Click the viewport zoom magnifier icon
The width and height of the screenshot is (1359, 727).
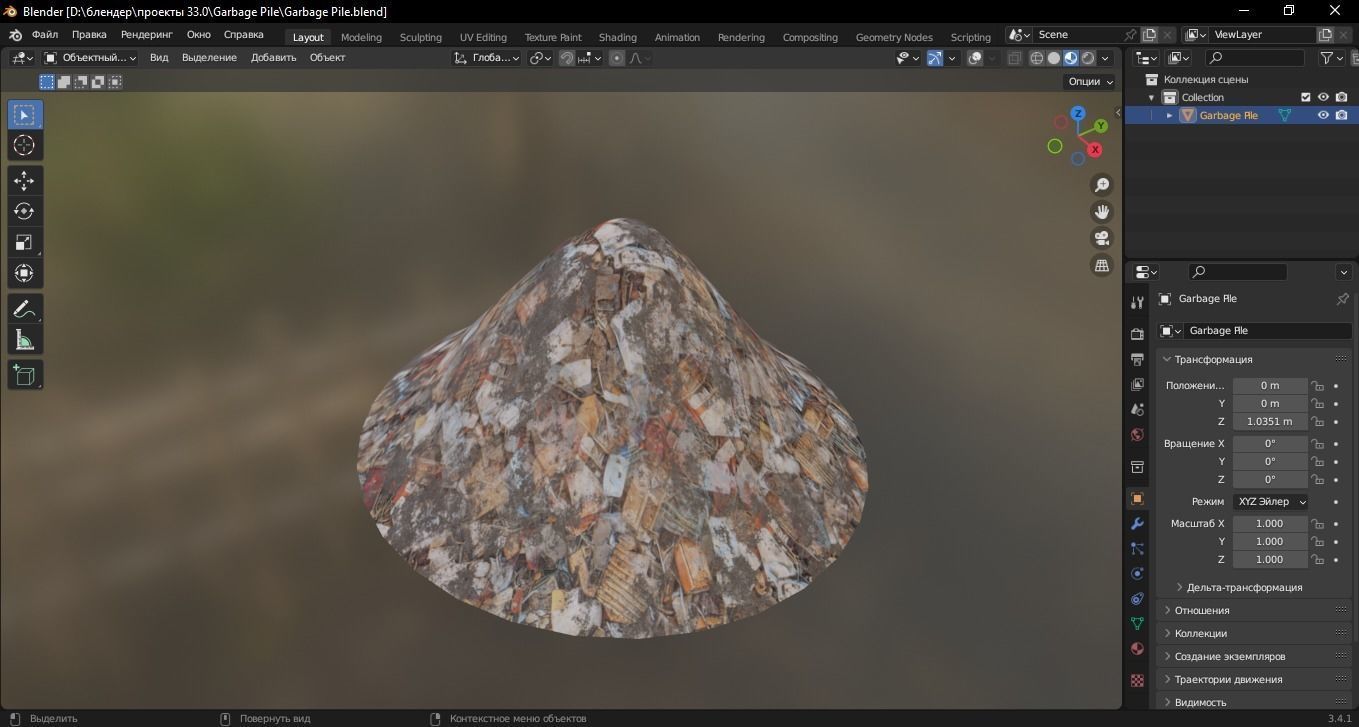(1102, 185)
